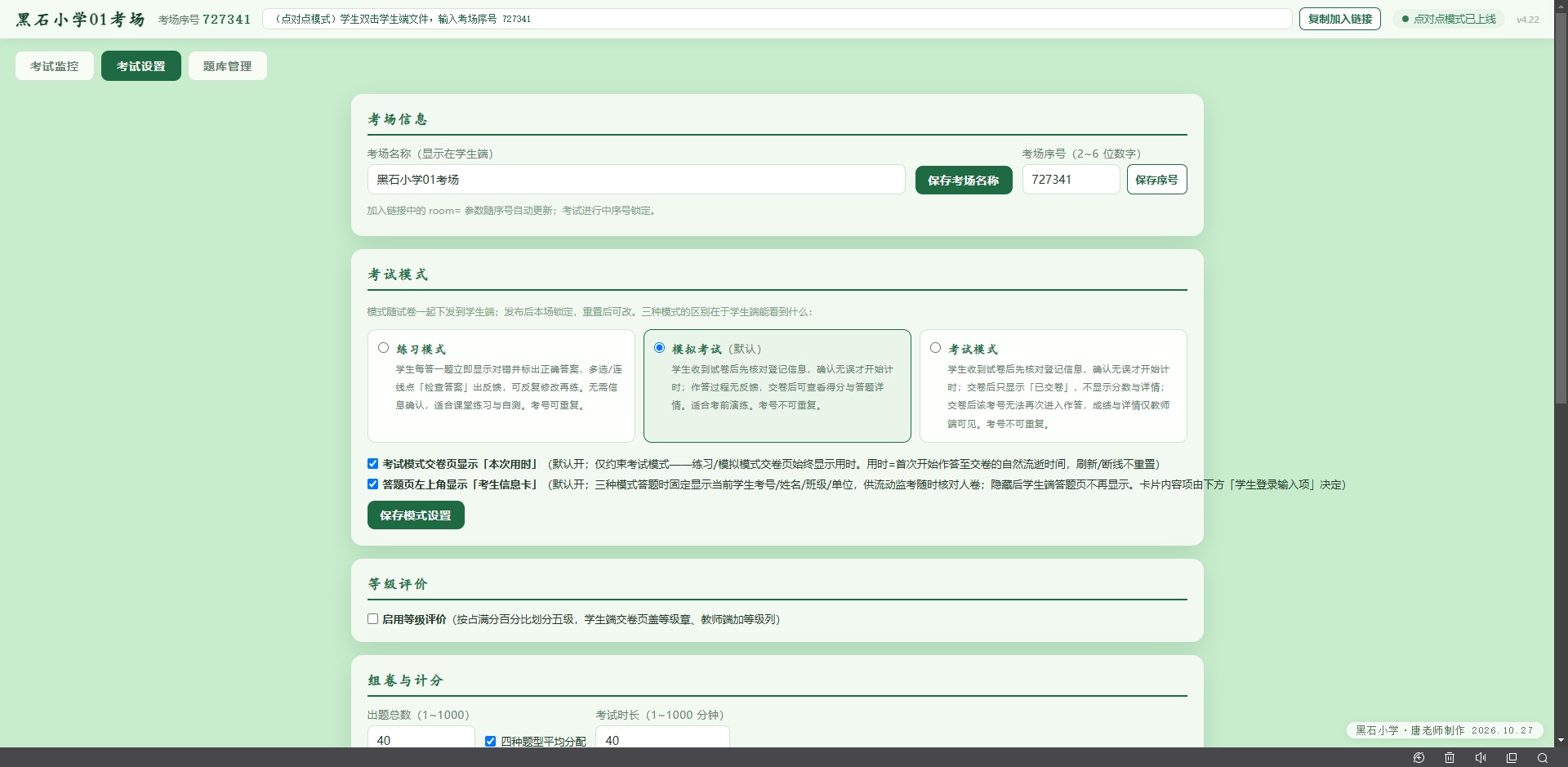Click the 考场信息 section heading
Viewport: 1568px width, 767px height.
point(398,119)
